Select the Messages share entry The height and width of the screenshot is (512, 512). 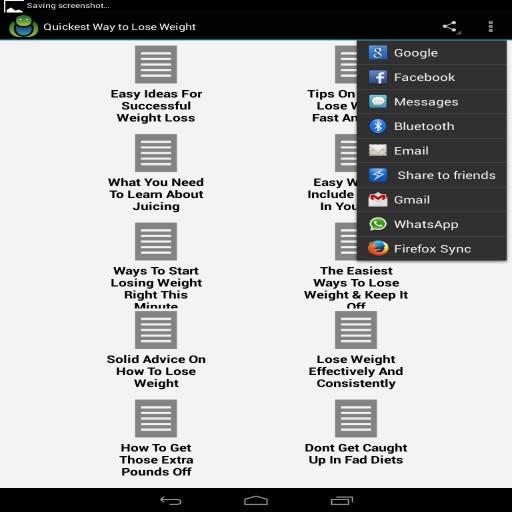pos(432,102)
